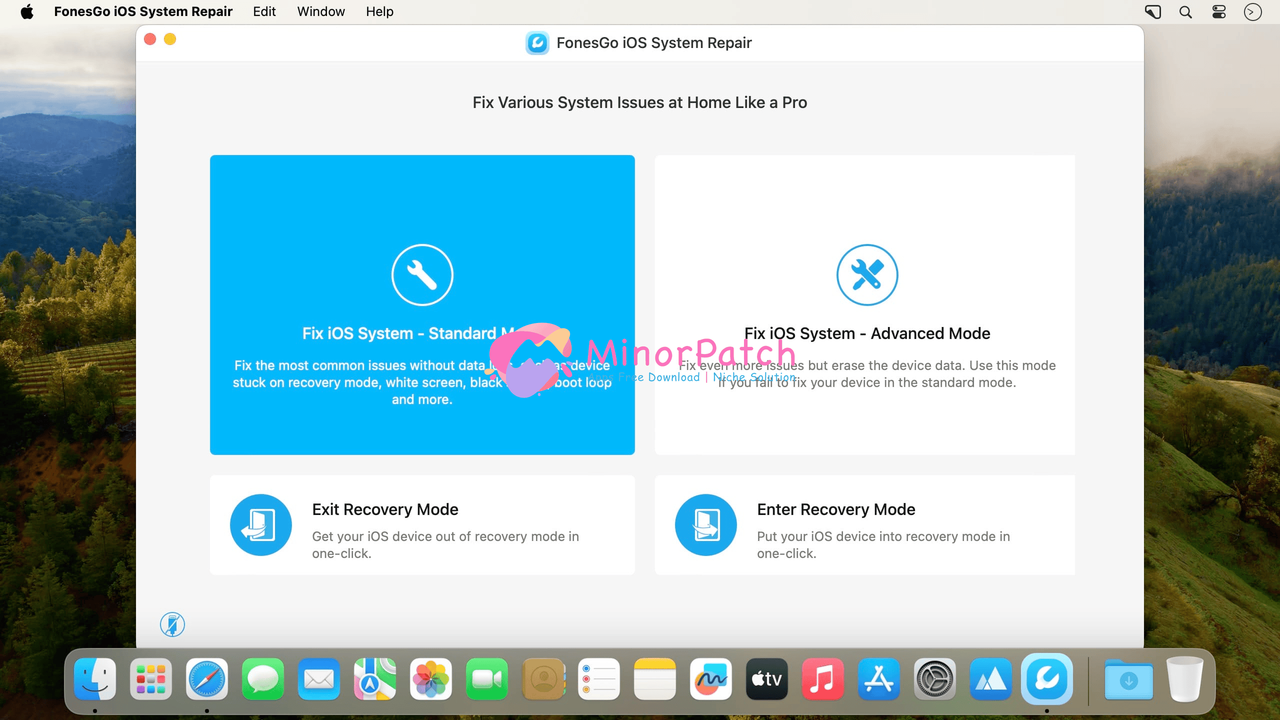Viewport: 1280px width, 720px height.
Task: Open the Edit menu
Action: (264, 12)
